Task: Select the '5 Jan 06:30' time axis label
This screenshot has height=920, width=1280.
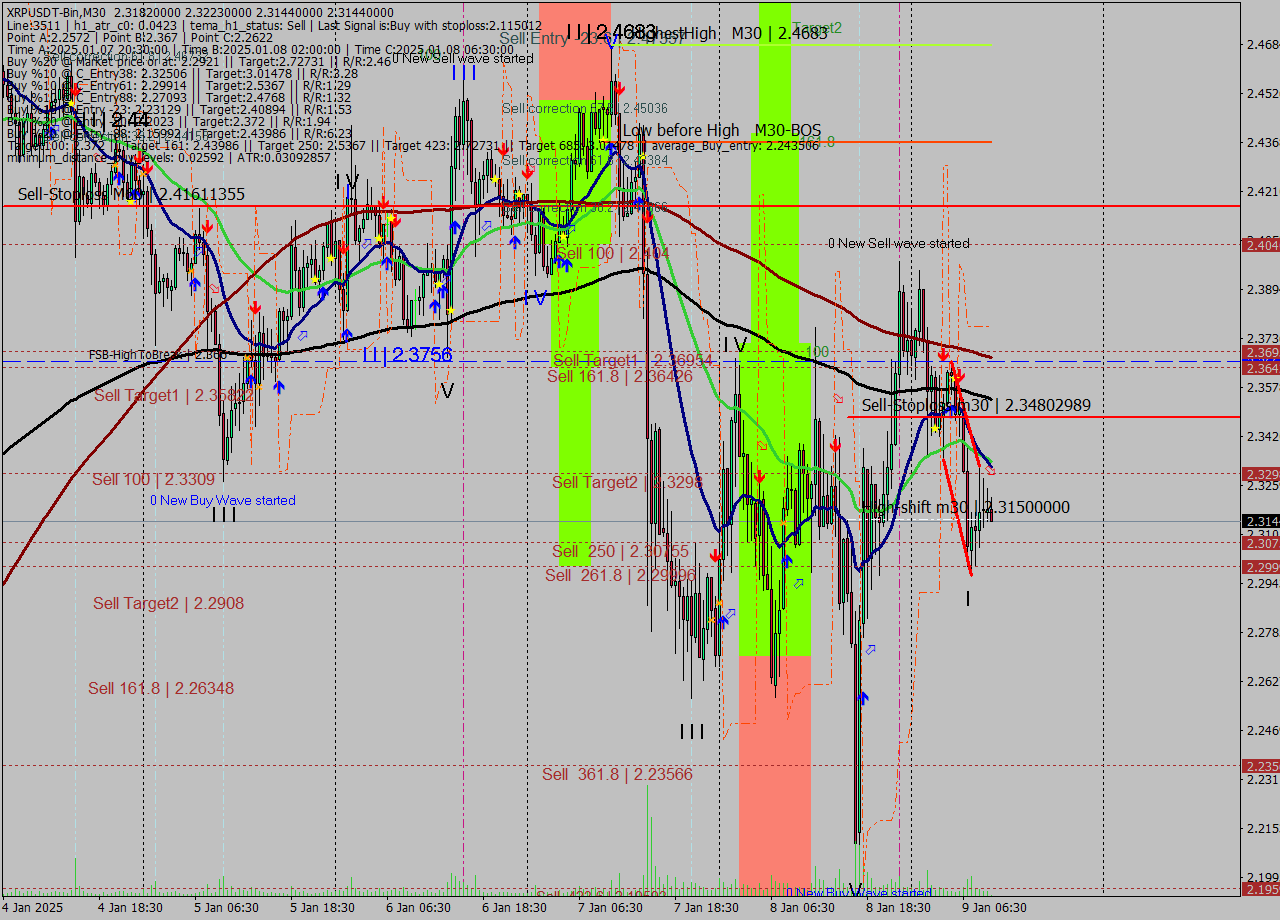Action: (x=226, y=908)
